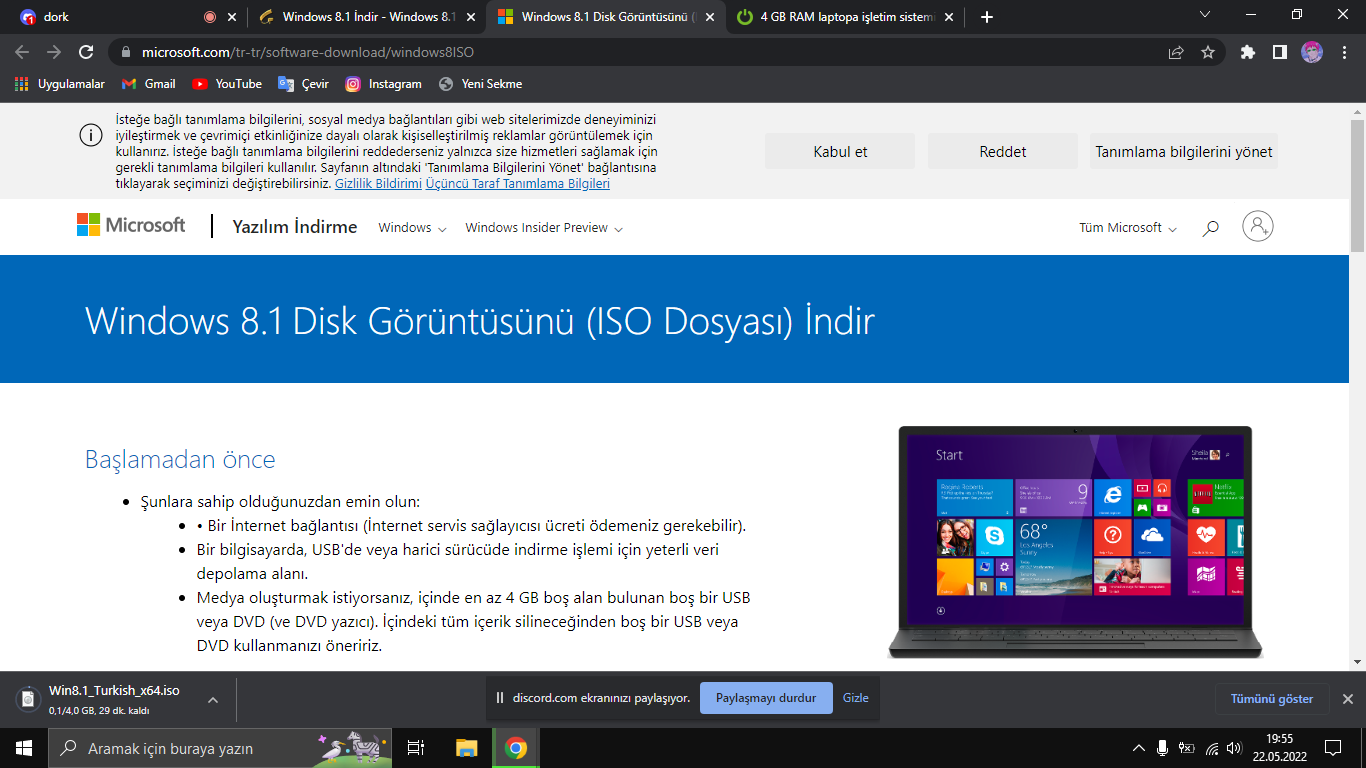Open a new tab with the plus button
Viewport: 1366px width, 768px height.
point(987,17)
